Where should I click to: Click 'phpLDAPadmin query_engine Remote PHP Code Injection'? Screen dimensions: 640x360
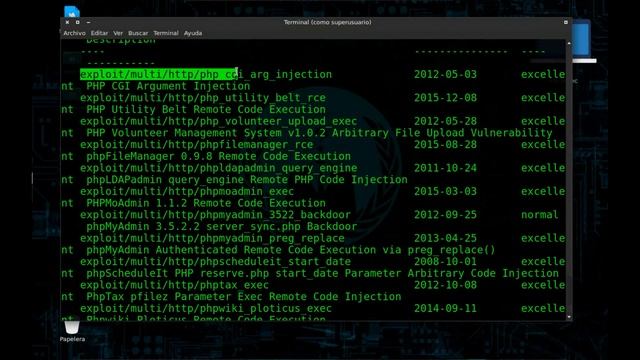point(247,180)
